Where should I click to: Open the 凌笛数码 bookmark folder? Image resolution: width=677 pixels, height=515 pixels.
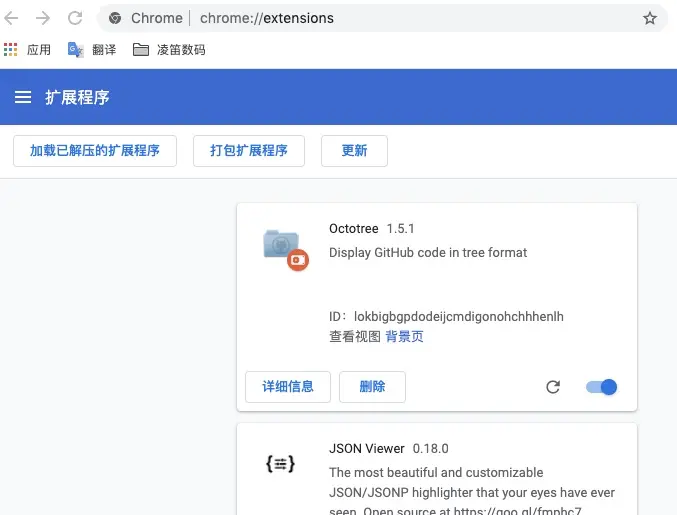point(169,50)
